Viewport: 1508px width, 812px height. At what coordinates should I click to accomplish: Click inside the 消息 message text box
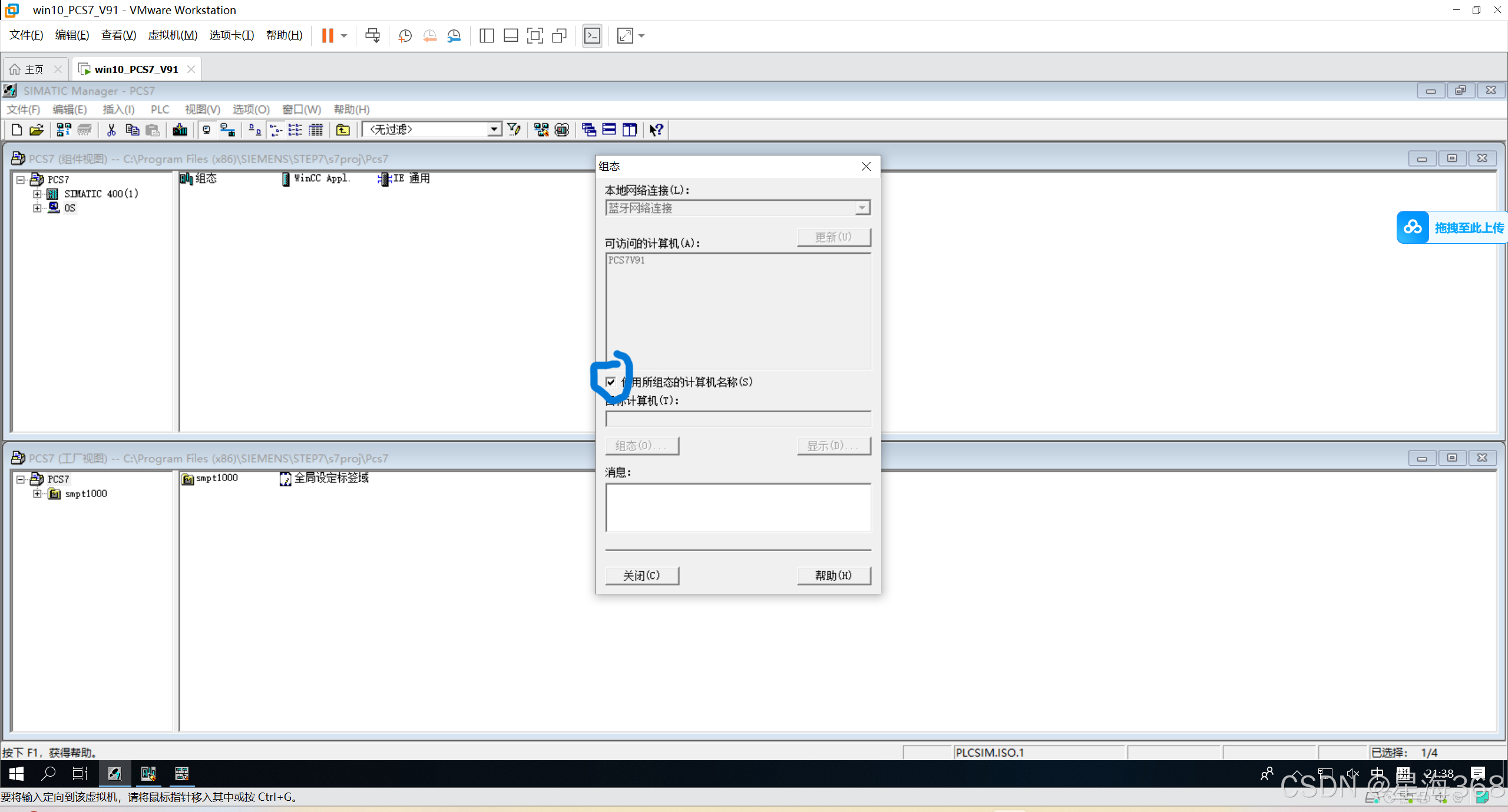click(738, 508)
